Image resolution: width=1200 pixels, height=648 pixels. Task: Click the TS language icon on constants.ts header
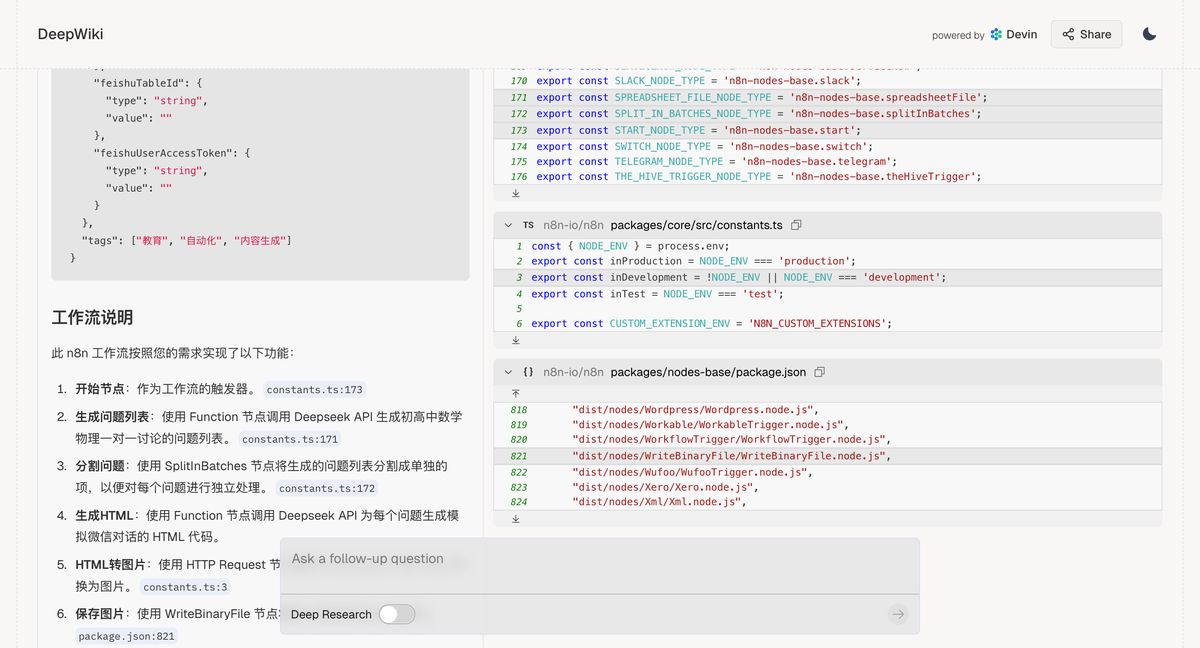click(x=527, y=225)
